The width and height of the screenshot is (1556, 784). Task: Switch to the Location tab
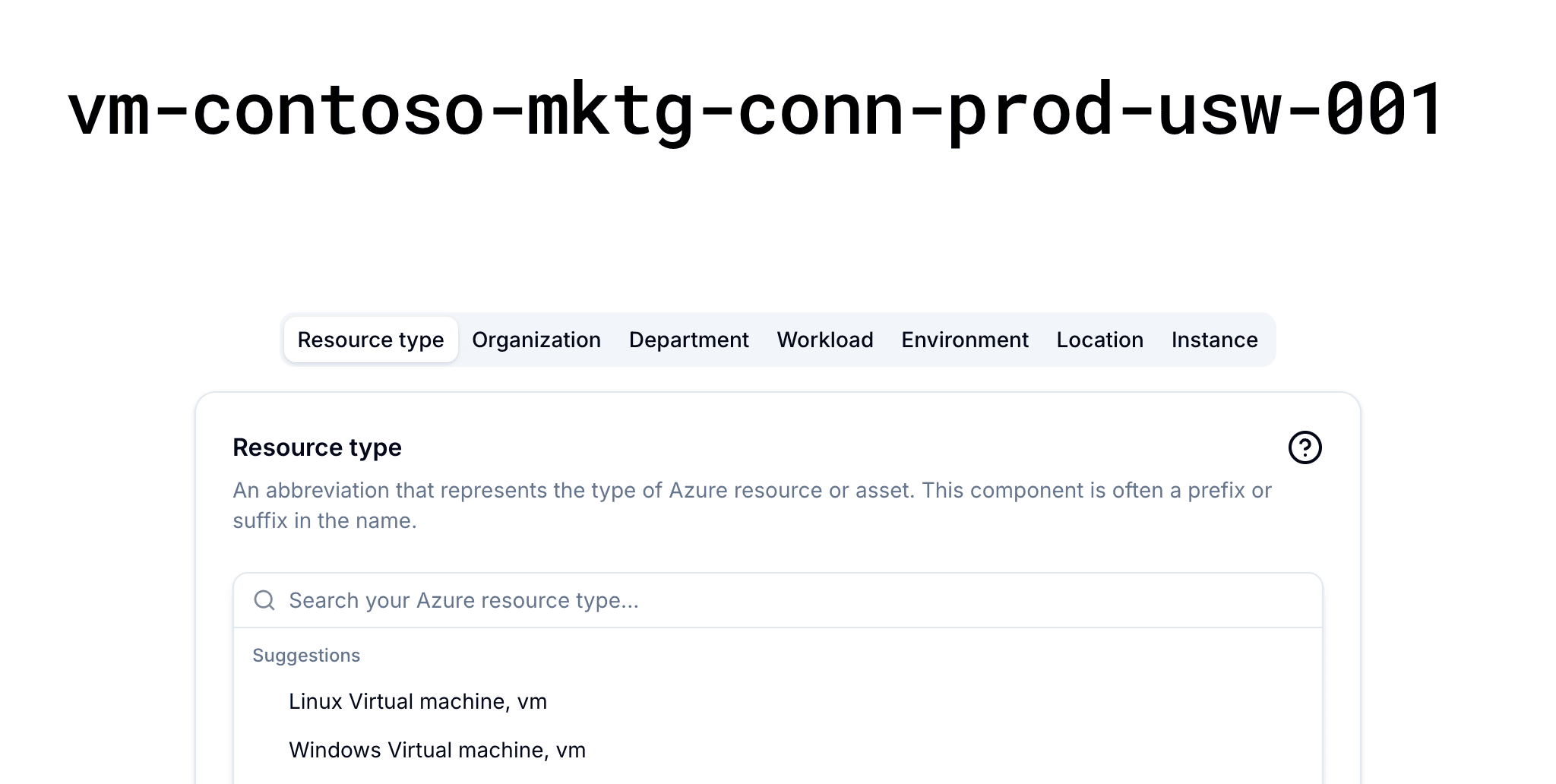click(1099, 340)
